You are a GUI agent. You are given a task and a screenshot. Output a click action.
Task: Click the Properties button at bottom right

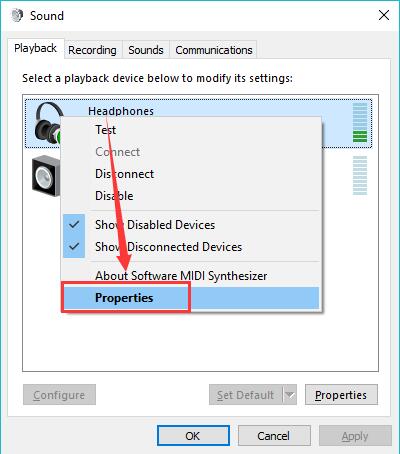[x=341, y=395]
